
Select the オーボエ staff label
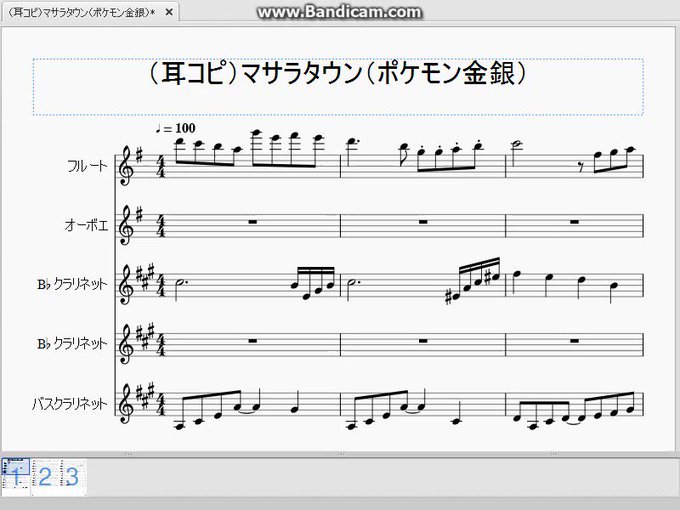[86, 226]
